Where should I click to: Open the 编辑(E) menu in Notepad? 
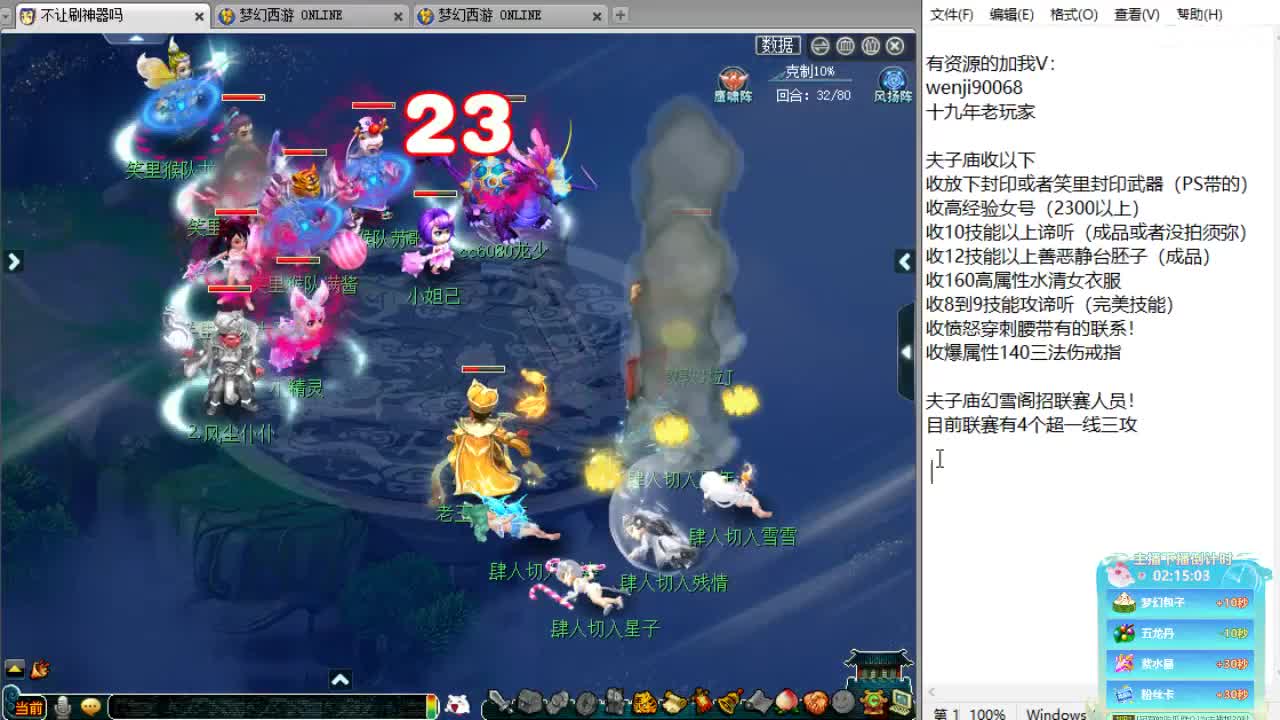[x=1011, y=14]
